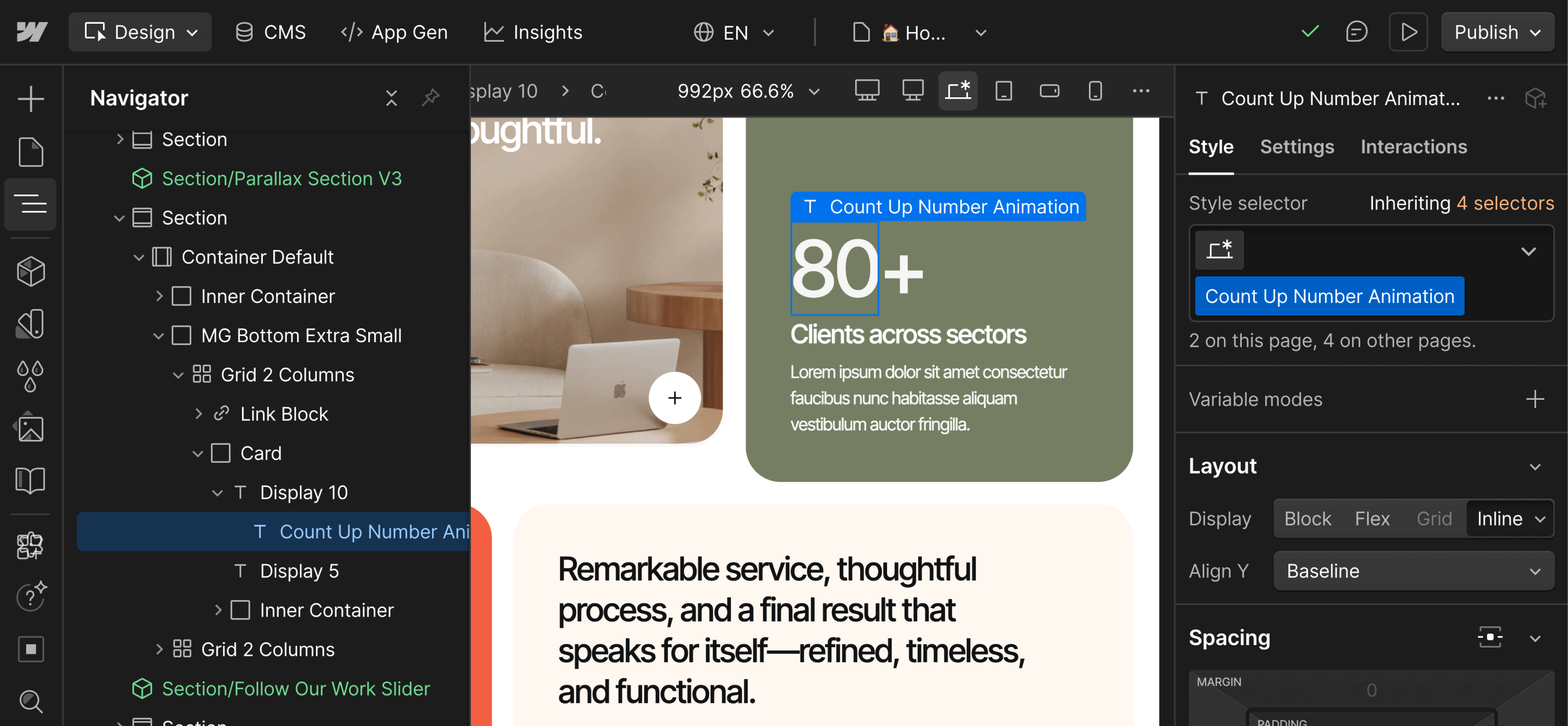The height and width of the screenshot is (726, 1568).
Task: Pin the Navigator panel
Action: pyautogui.click(x=431, y=97)
